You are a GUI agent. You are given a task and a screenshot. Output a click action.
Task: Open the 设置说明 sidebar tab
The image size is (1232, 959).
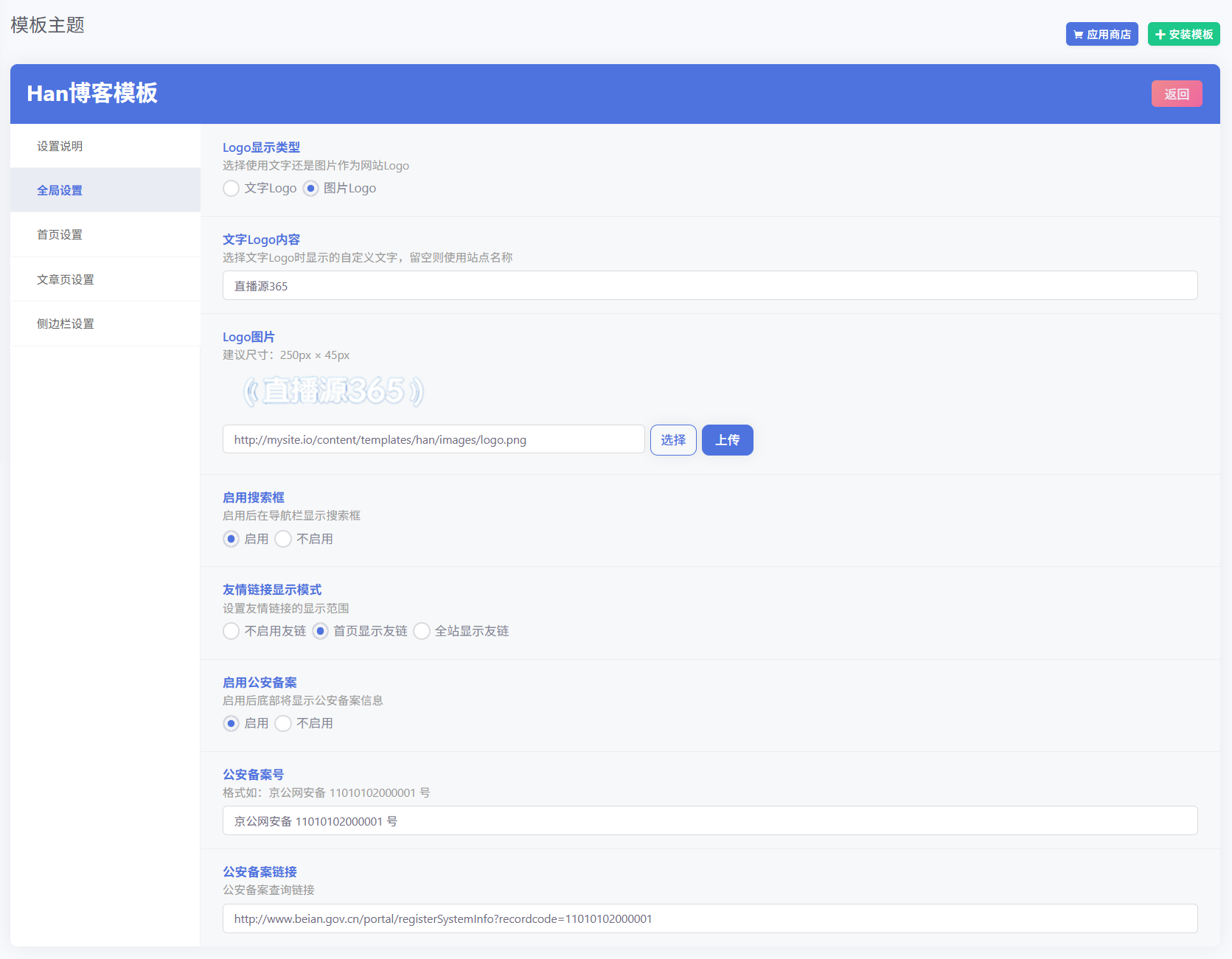coord(105,146)
